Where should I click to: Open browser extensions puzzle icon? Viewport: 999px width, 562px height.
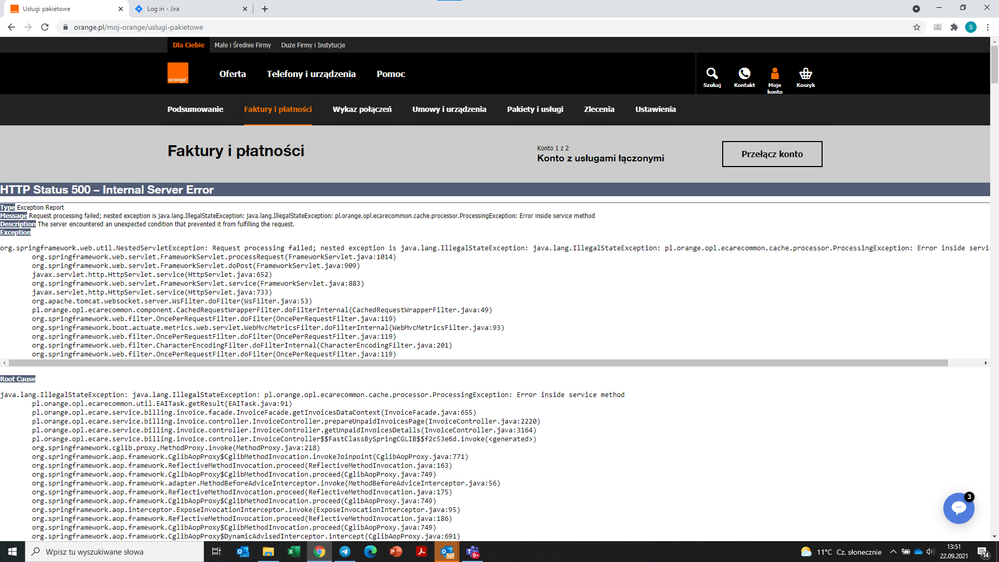click(x=954, y=27)
